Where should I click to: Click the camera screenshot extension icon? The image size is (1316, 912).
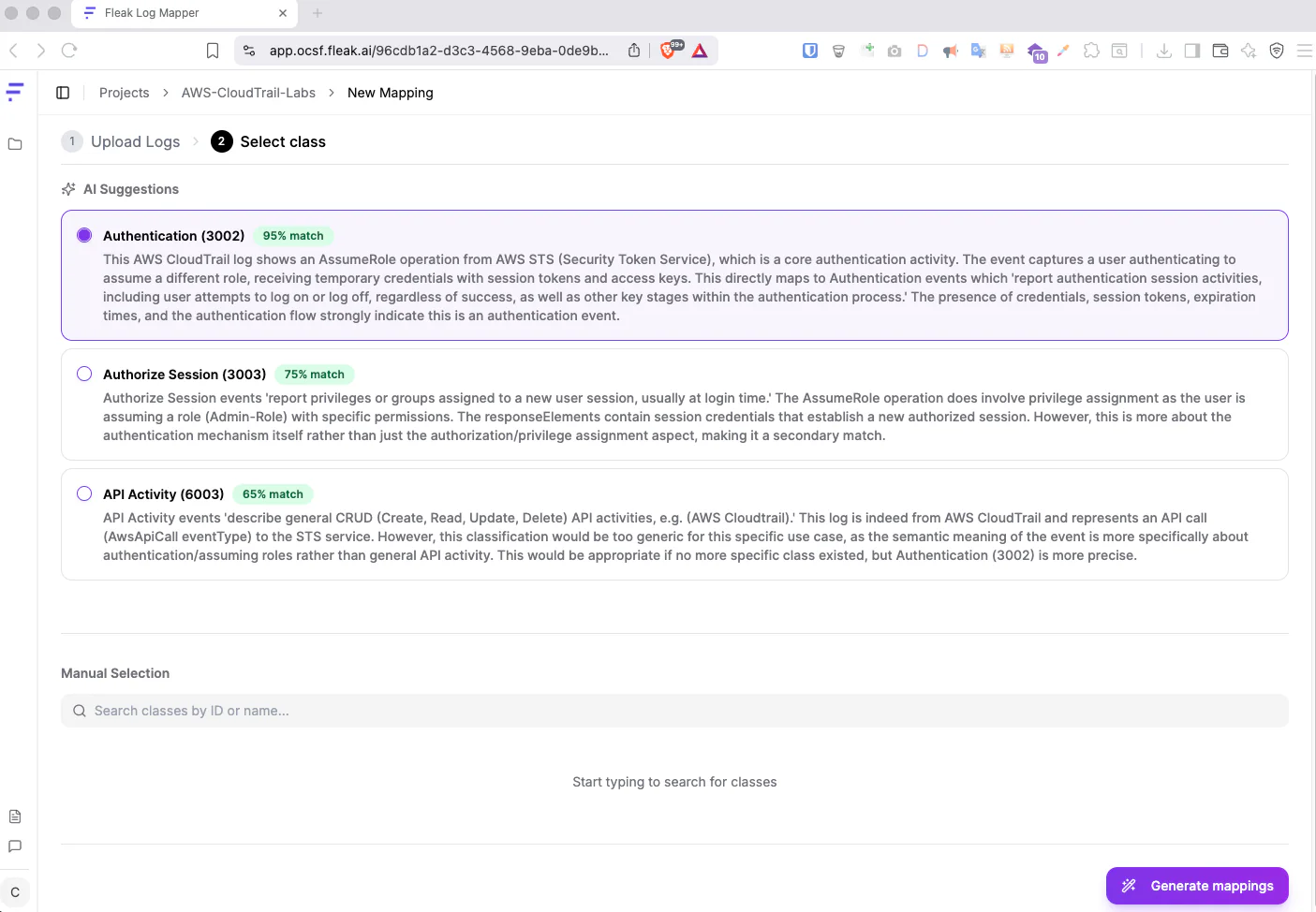895,51
